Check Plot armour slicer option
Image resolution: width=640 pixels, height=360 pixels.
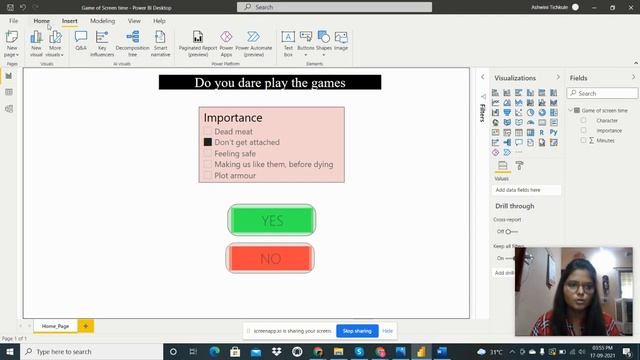[x=208, y=176]
